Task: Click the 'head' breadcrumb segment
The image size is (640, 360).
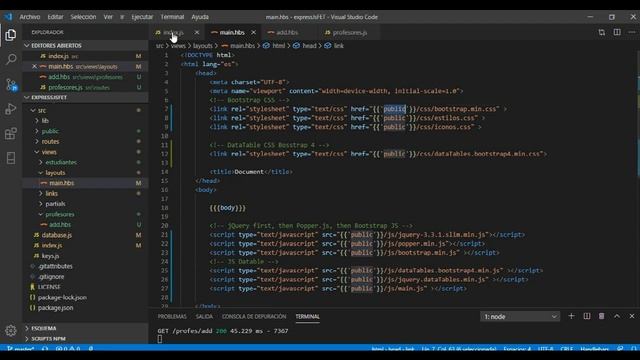Action: 309,46
